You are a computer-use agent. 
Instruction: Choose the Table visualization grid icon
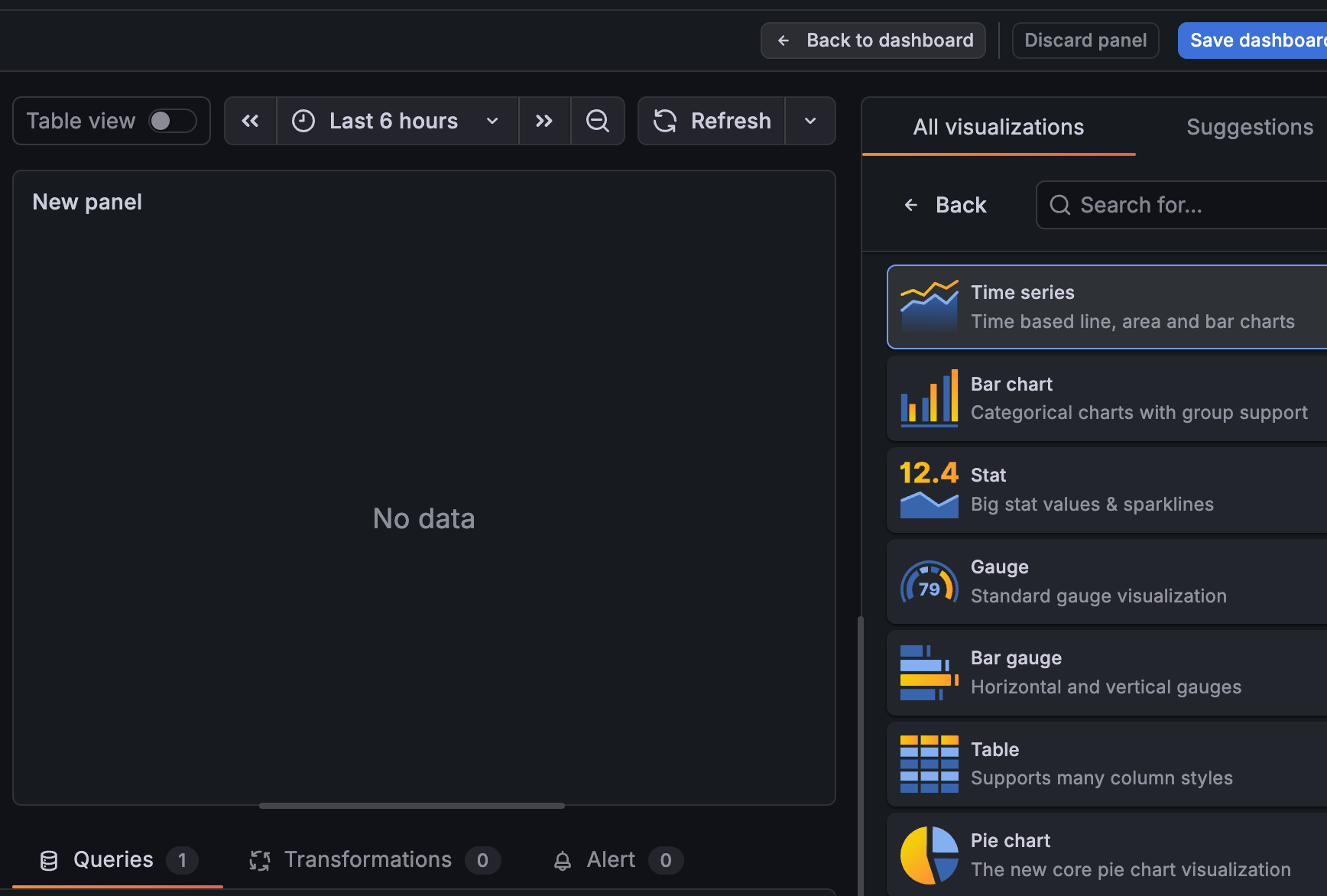(x=929, y=764)
